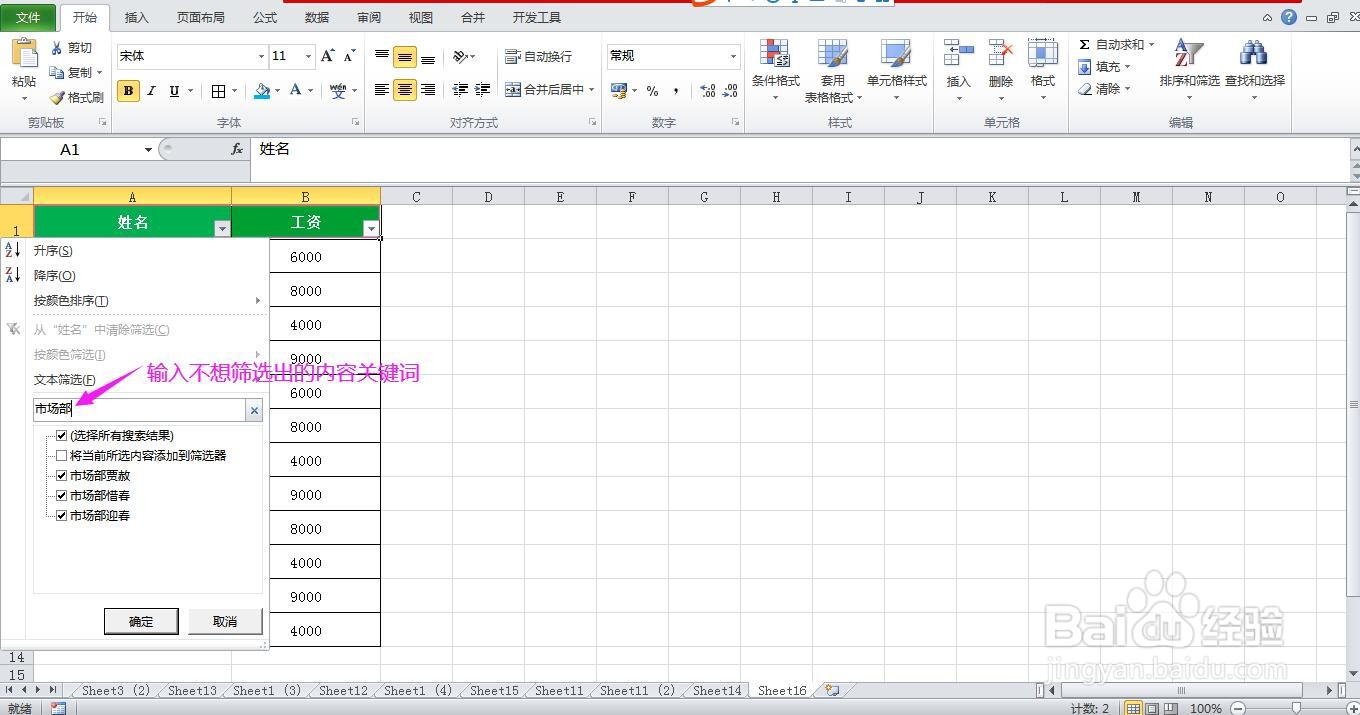Viewport: 1360px width, 715px height.
Task: Select the Format Painter tool
Action: (75, 97)
